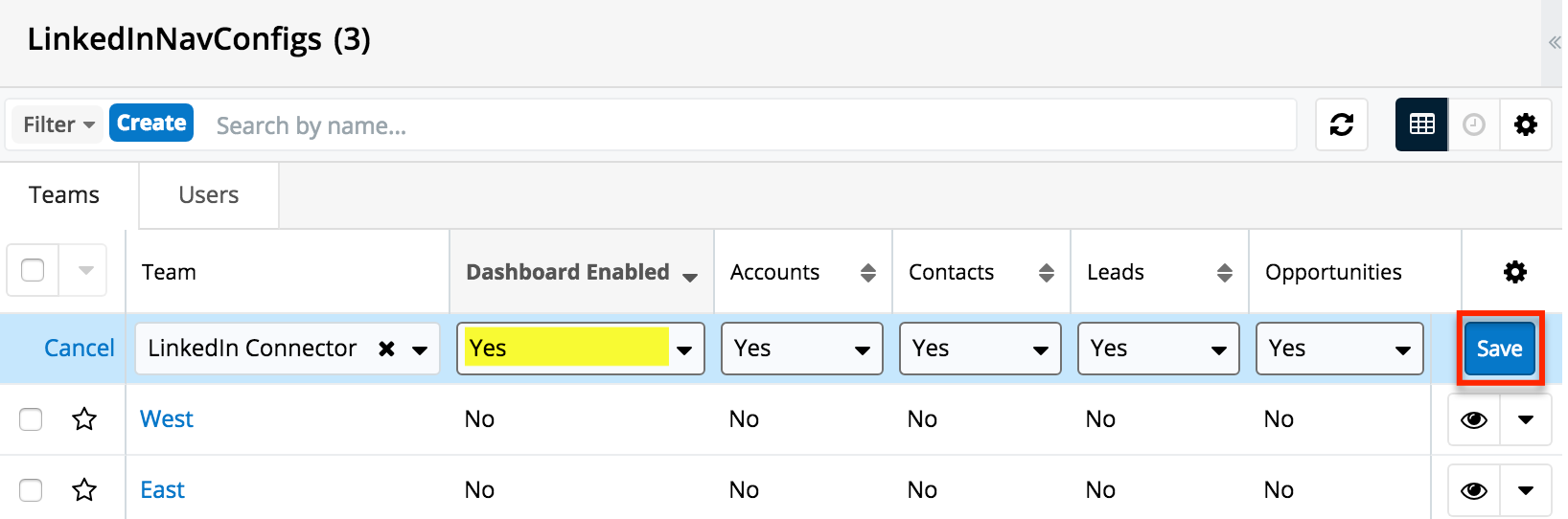
Task: Open column settings gear in table header
Action: (x=1514, y=272)
